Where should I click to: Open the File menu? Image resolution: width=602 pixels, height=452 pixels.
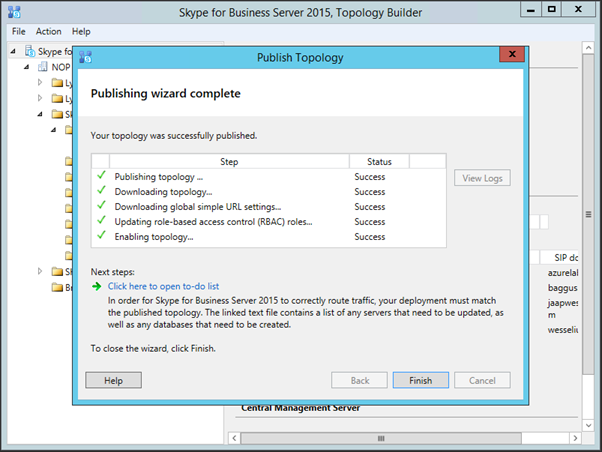19,32
